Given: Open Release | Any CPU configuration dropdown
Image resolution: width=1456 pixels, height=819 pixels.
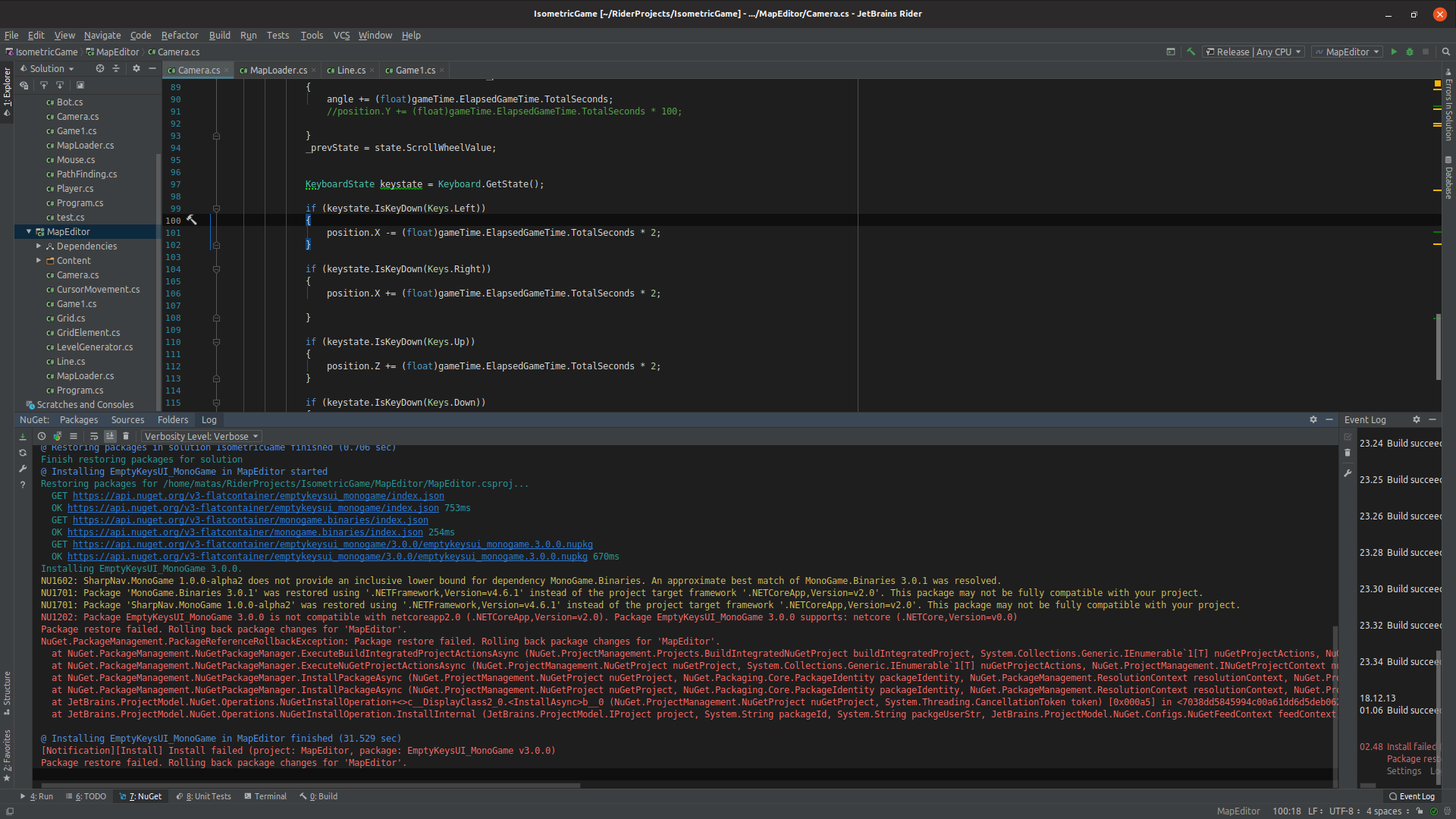Looking at the screenshot, I should 1254,52.
